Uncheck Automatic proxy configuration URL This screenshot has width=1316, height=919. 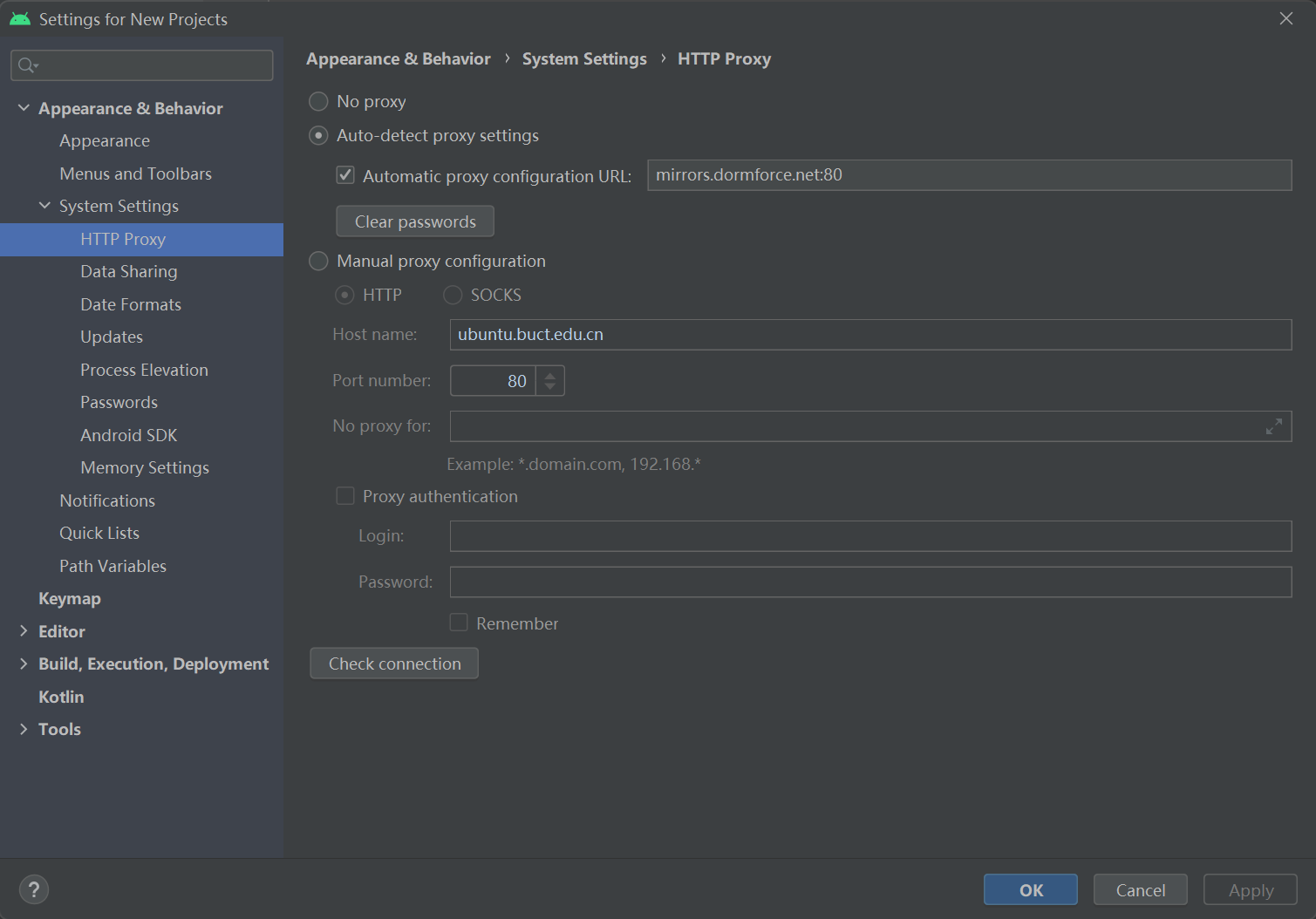pyautogui.click(x=345, y=174)
